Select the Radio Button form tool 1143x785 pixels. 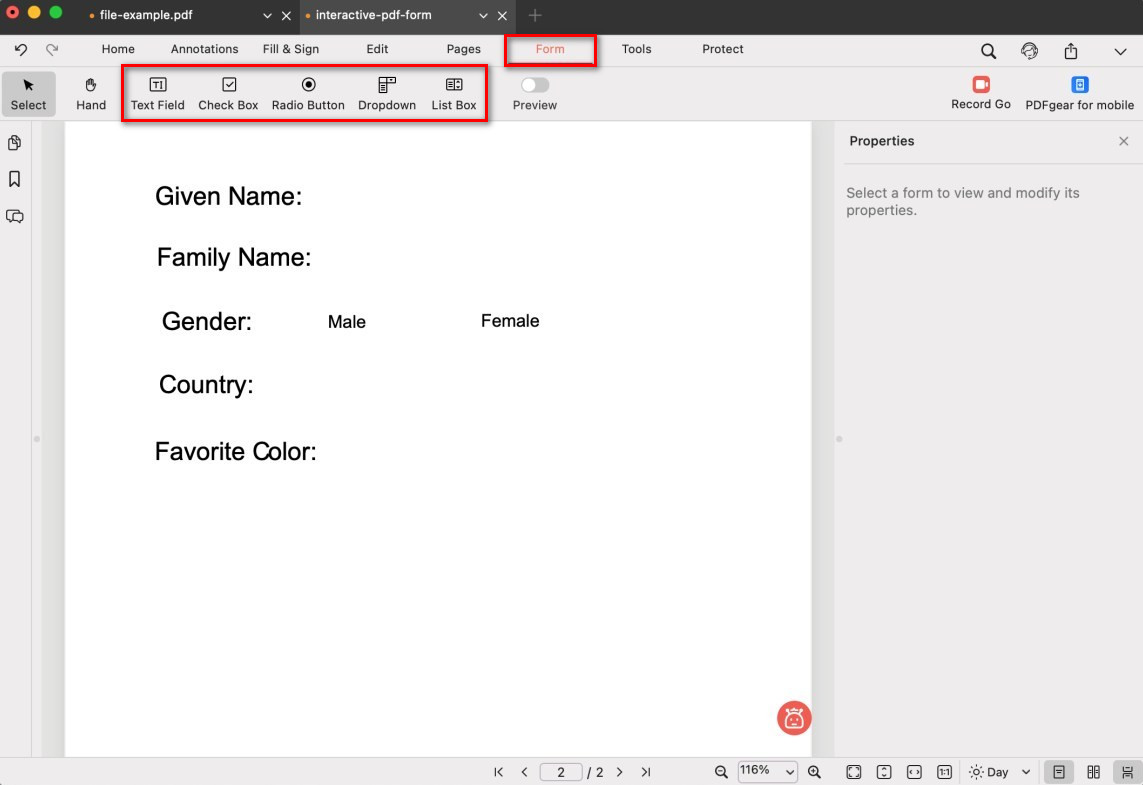[x=308, y=94]
